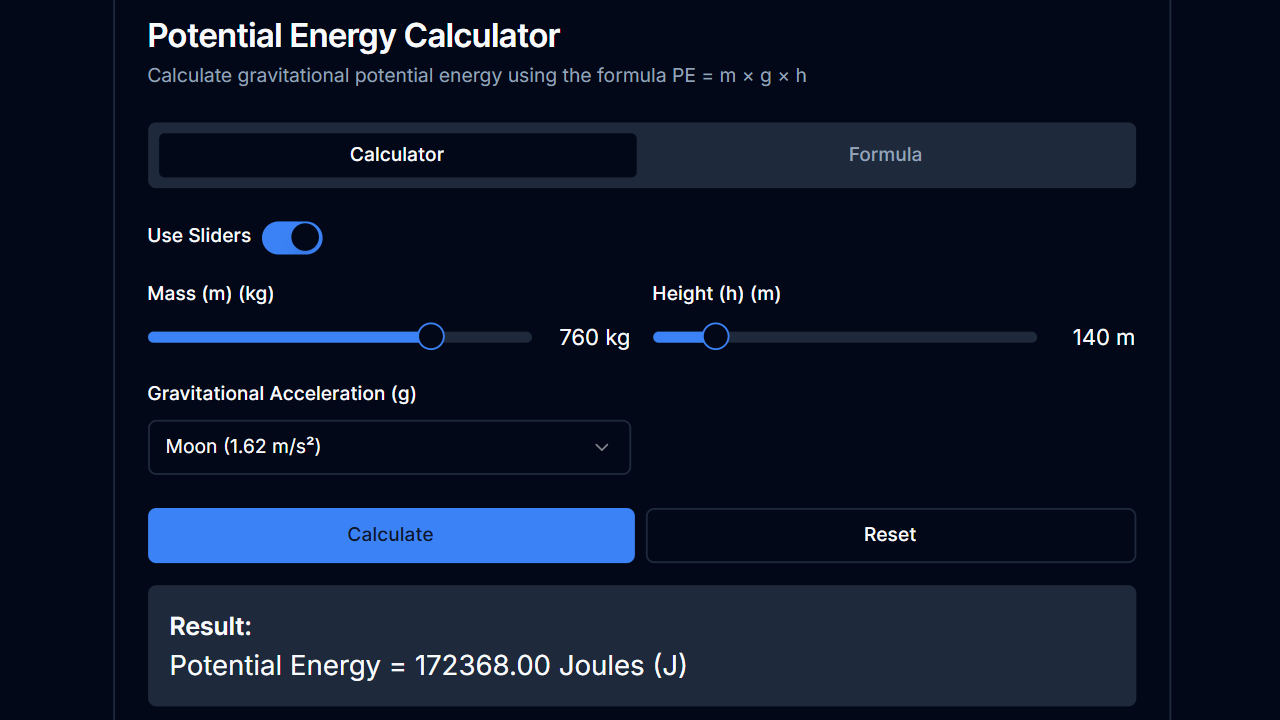Click the Result panel
1280x720 pixels.
pos(641,645)
